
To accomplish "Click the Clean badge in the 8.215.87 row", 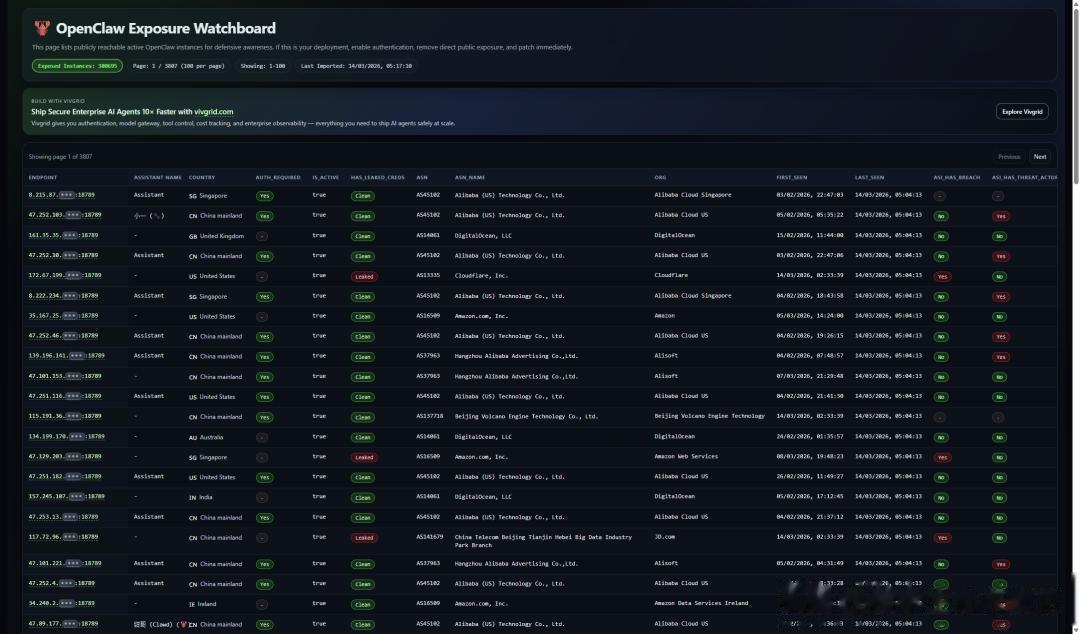I will [362, 196].
